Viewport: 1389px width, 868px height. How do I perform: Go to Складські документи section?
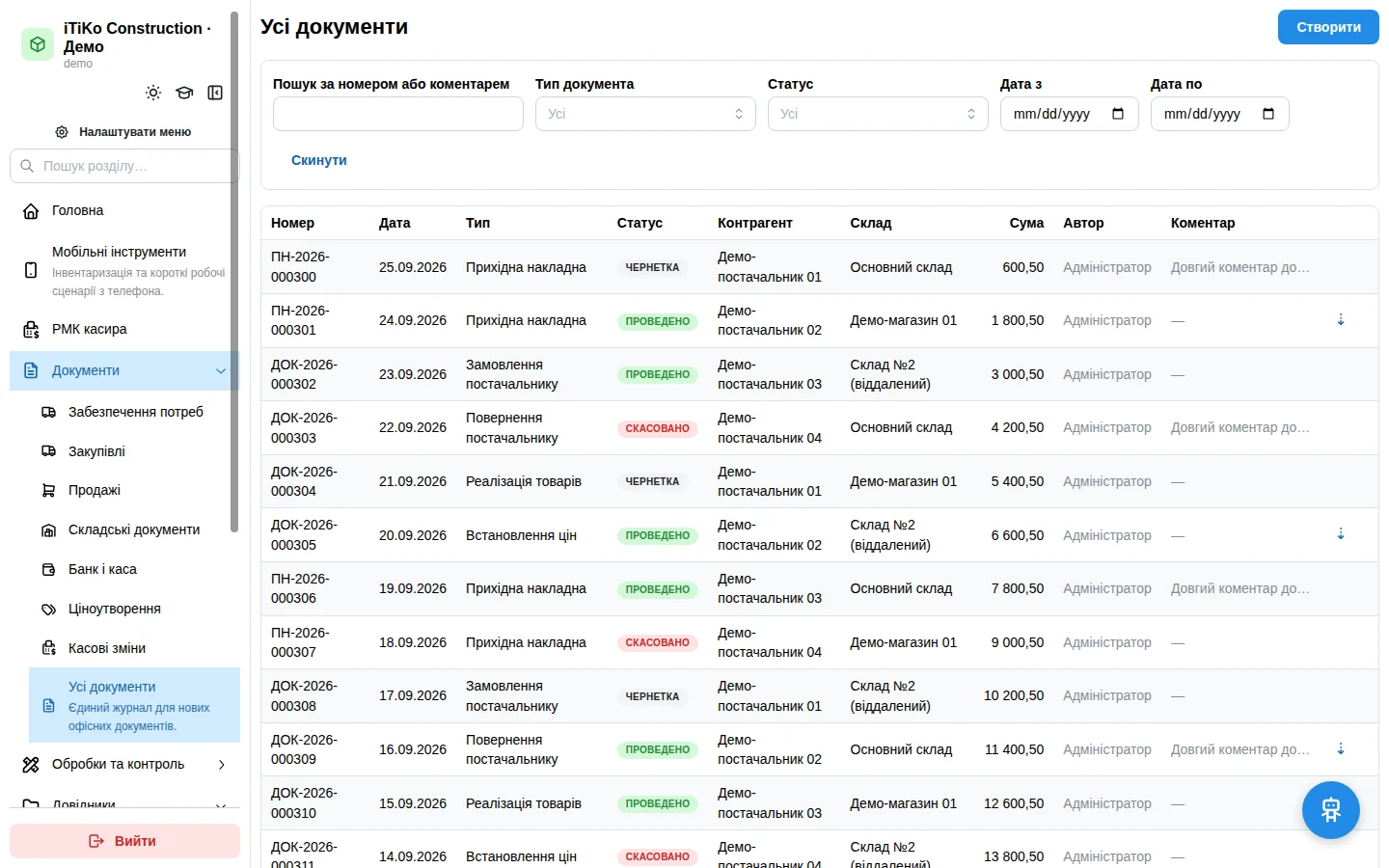click(x=134, y=529)
